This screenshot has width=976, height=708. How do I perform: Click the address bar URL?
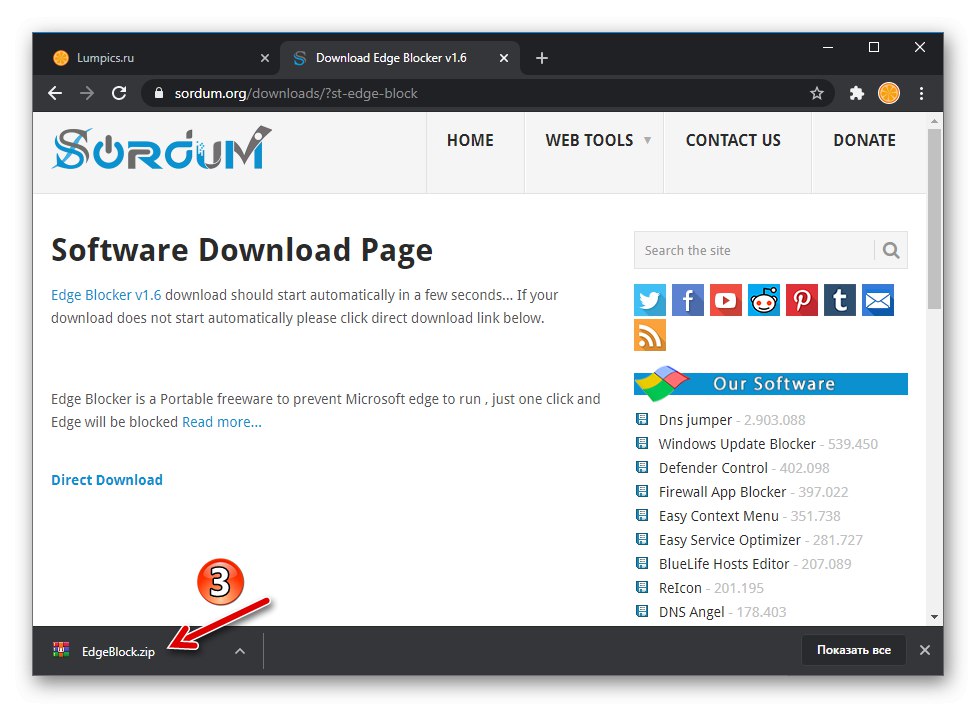coord(296,93)
